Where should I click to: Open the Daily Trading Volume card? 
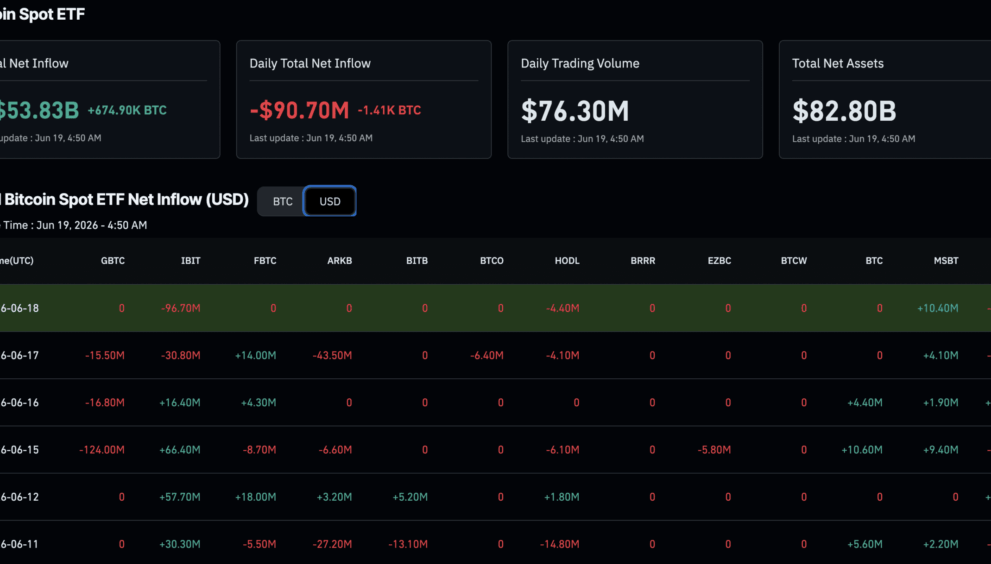[x=635, y=99]
